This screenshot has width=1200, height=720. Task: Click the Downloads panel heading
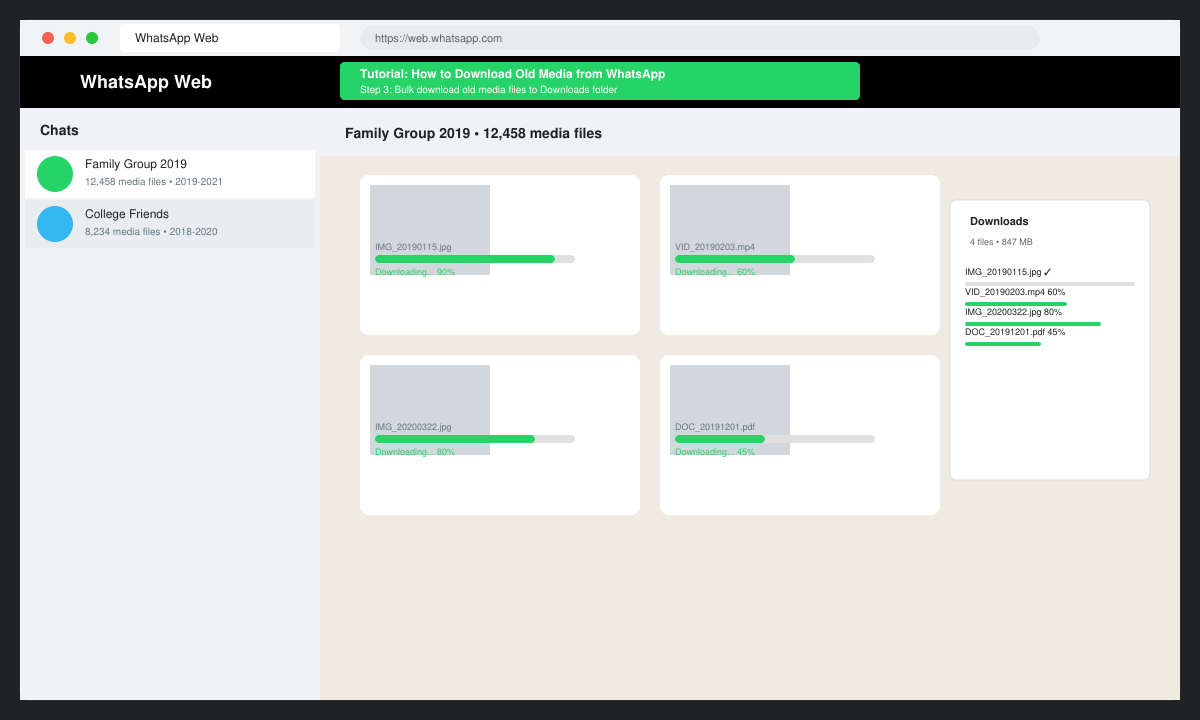pyautogui.click(x=999, y=221)
